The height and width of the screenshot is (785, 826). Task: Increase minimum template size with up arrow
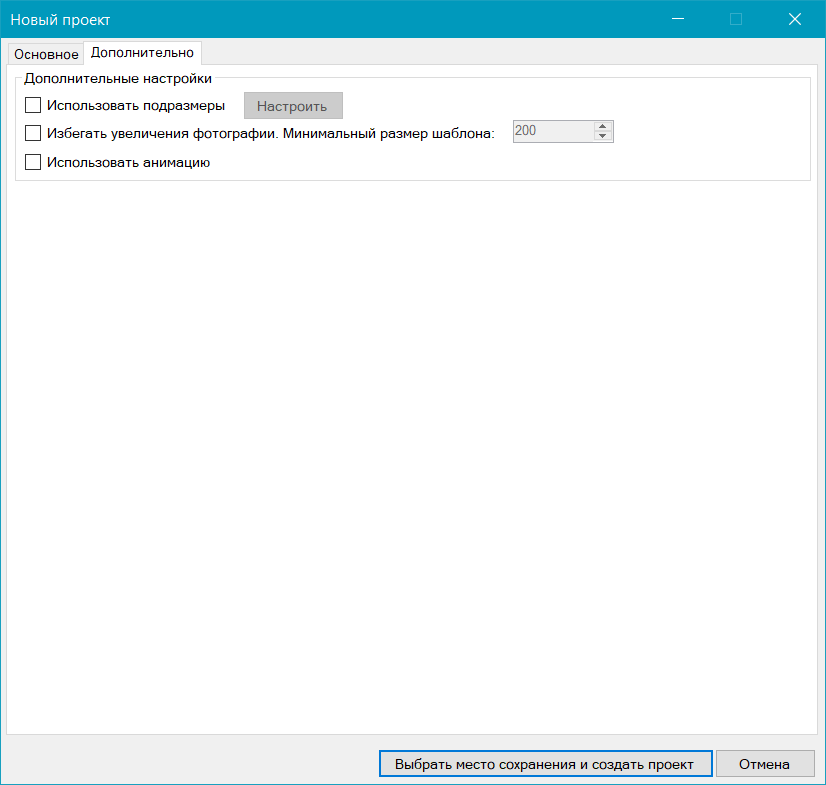click(602, 126)
